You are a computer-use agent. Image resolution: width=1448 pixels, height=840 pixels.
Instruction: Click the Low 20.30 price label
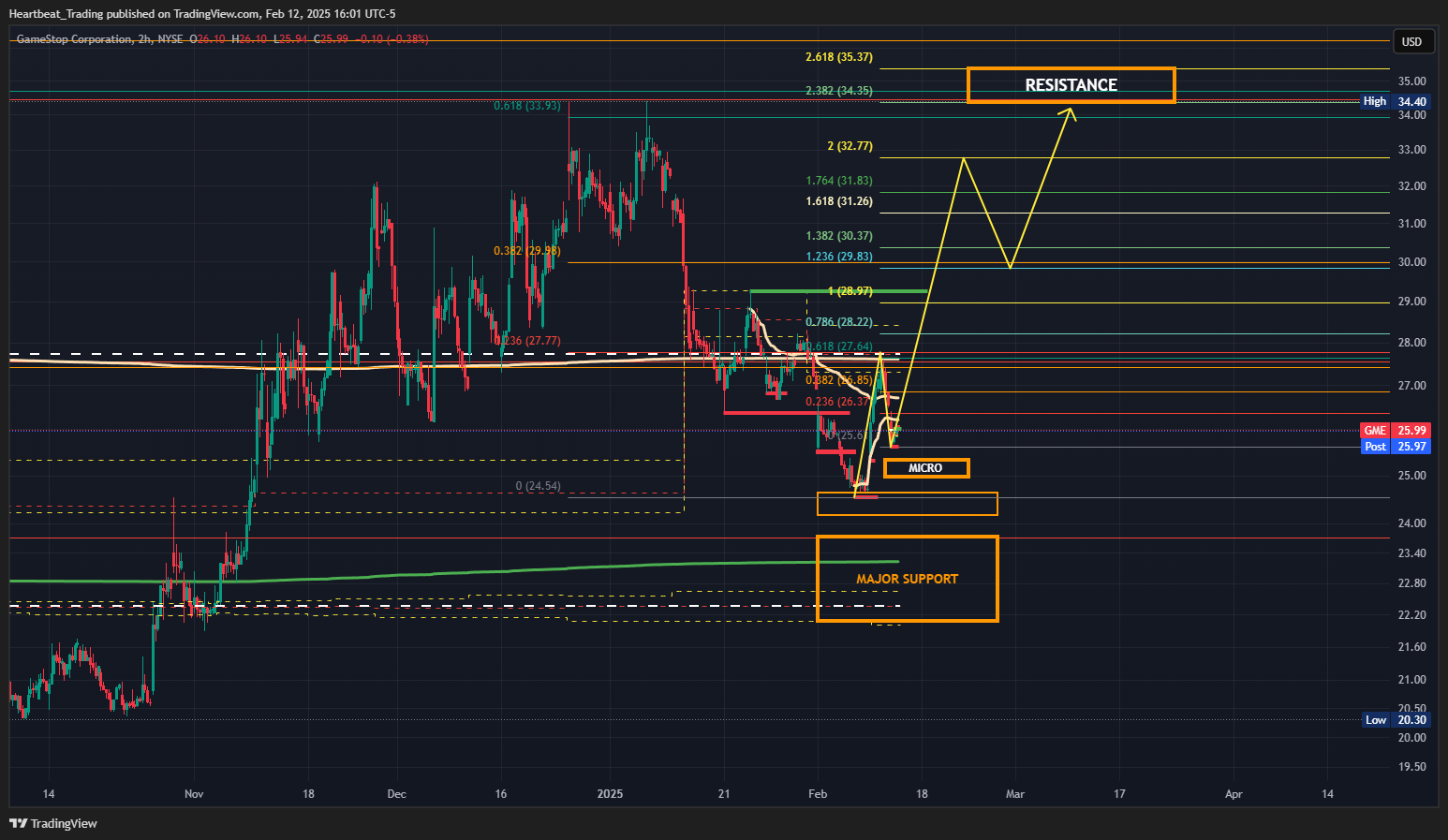coord(1395,720)
